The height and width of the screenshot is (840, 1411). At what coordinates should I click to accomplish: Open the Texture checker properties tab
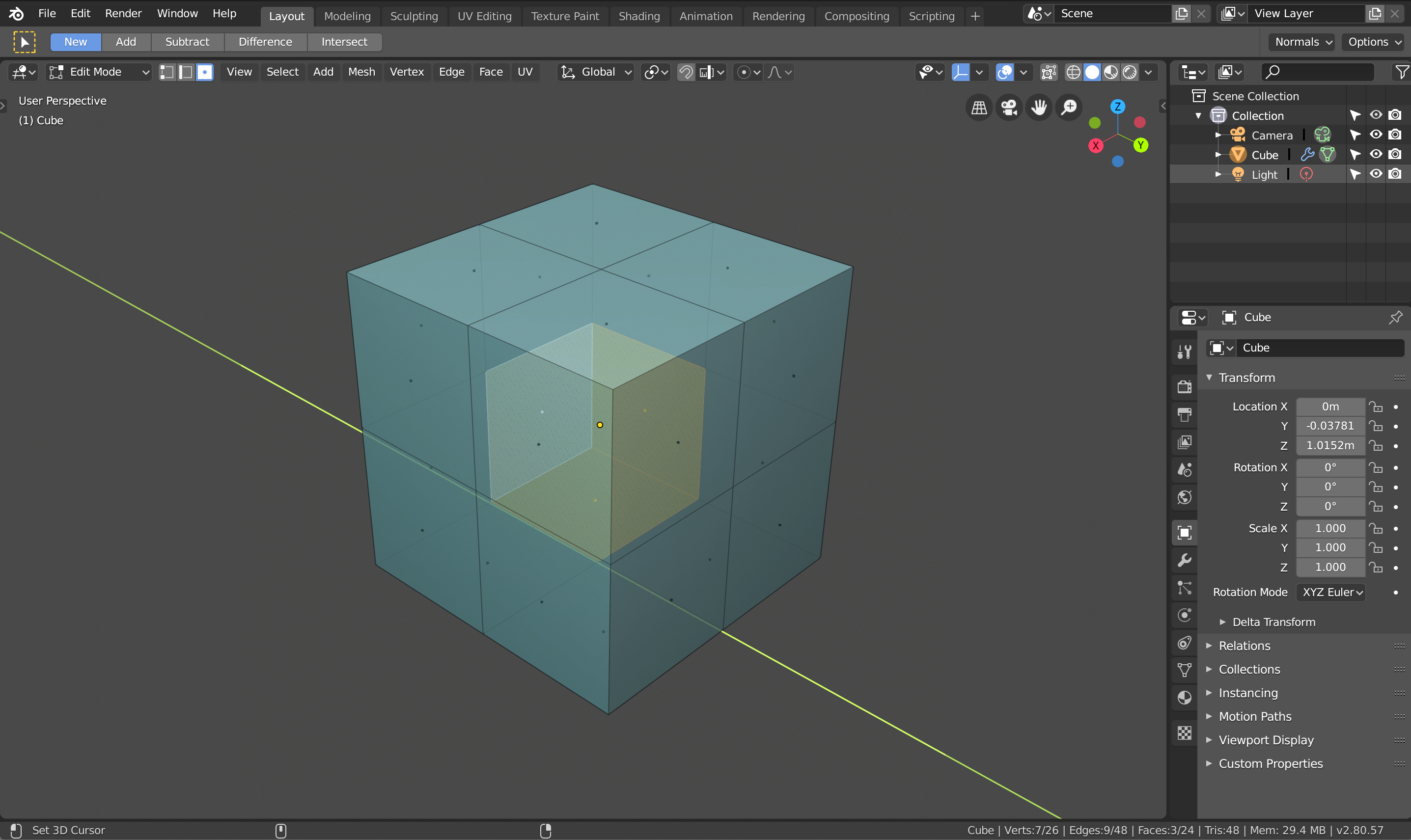1184,732
